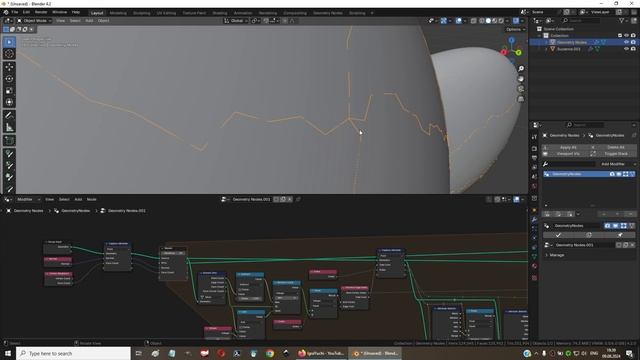Open the Tool properties tab
This screenshot has height=360, width=640.
(x=534, y=137)
